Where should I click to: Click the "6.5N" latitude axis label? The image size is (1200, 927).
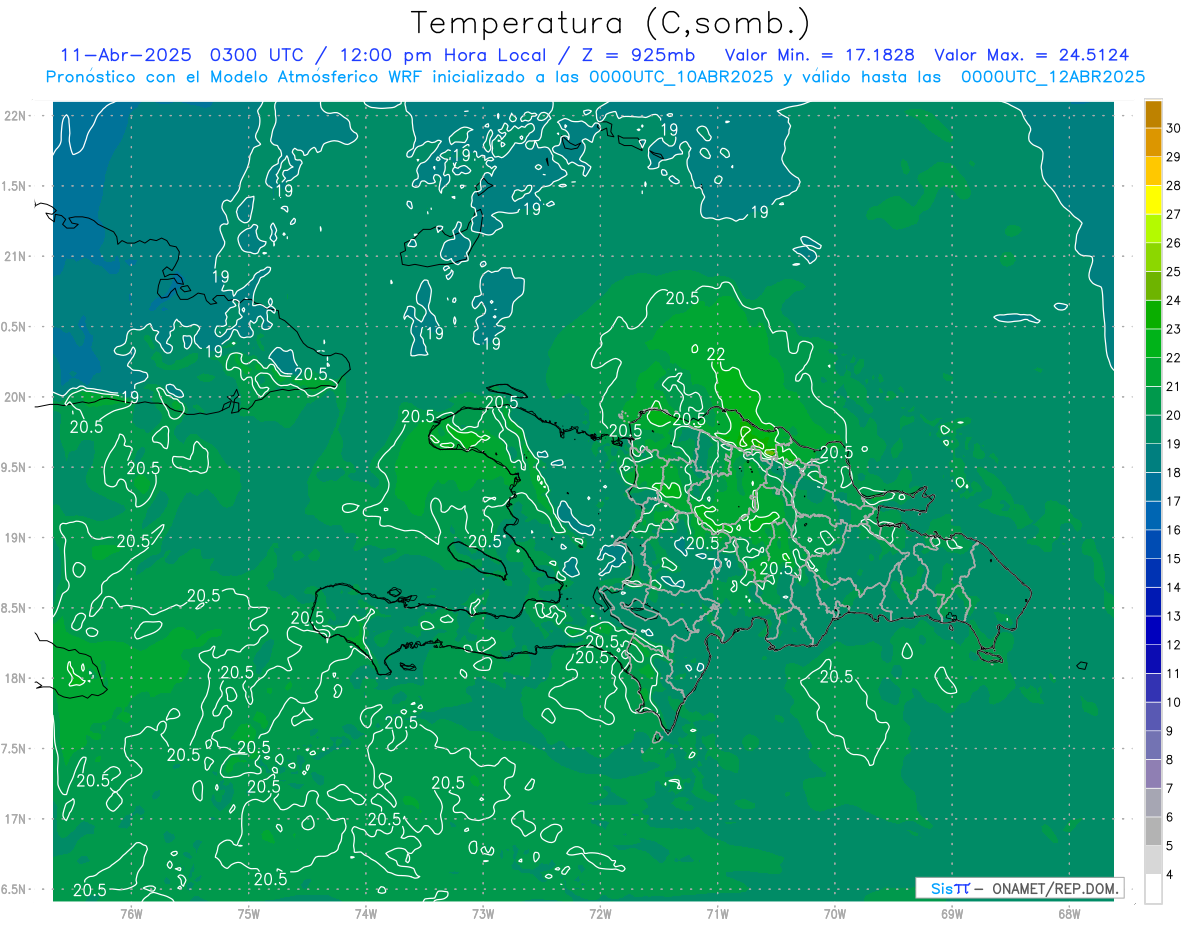coord(13,889)
